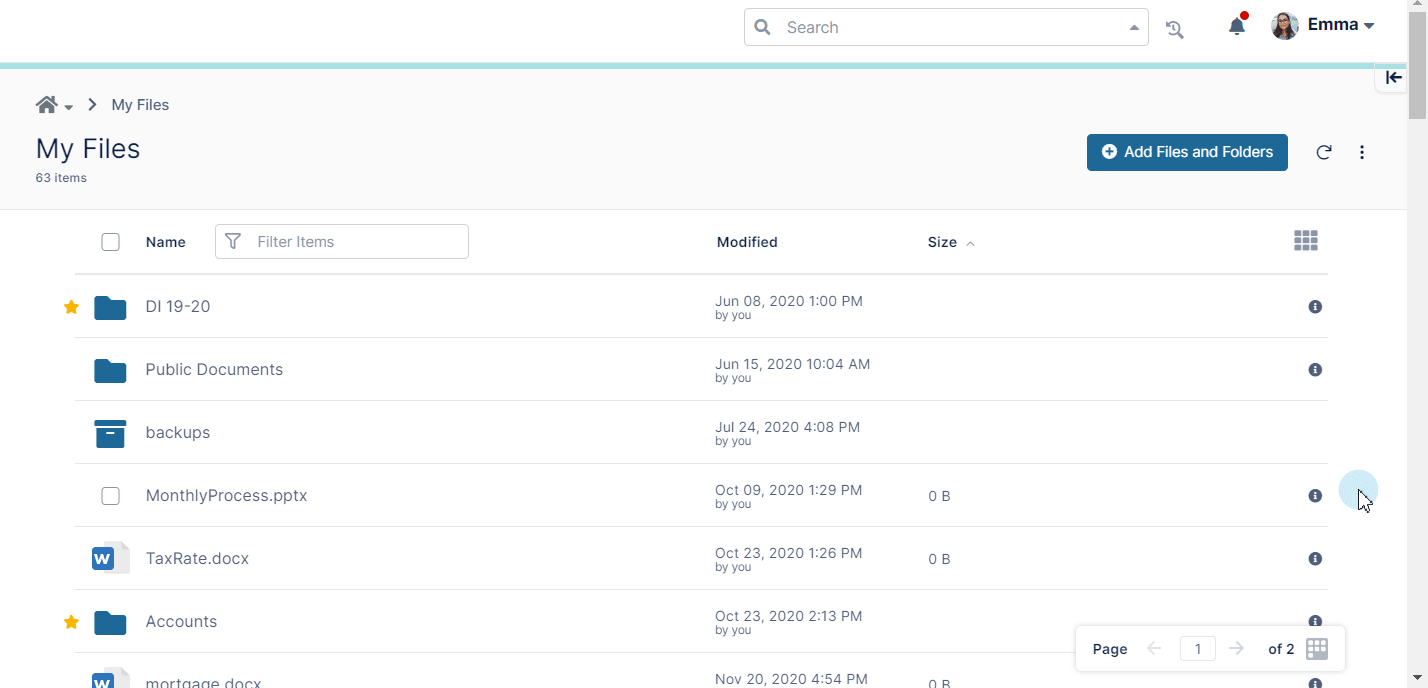This screenshot has width=1428, height=688.
Task: Open the search box dropdown arrow
Action: coord(1134,28)
